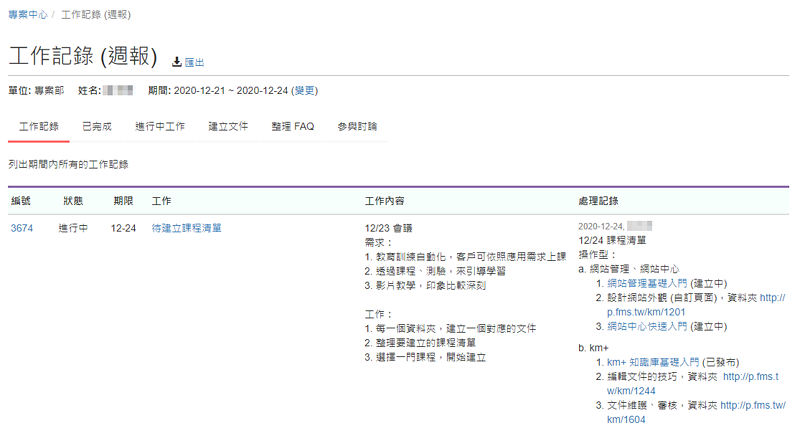Click the export download icon
Viewport: 800px width, 428px height.
[177, 62]
